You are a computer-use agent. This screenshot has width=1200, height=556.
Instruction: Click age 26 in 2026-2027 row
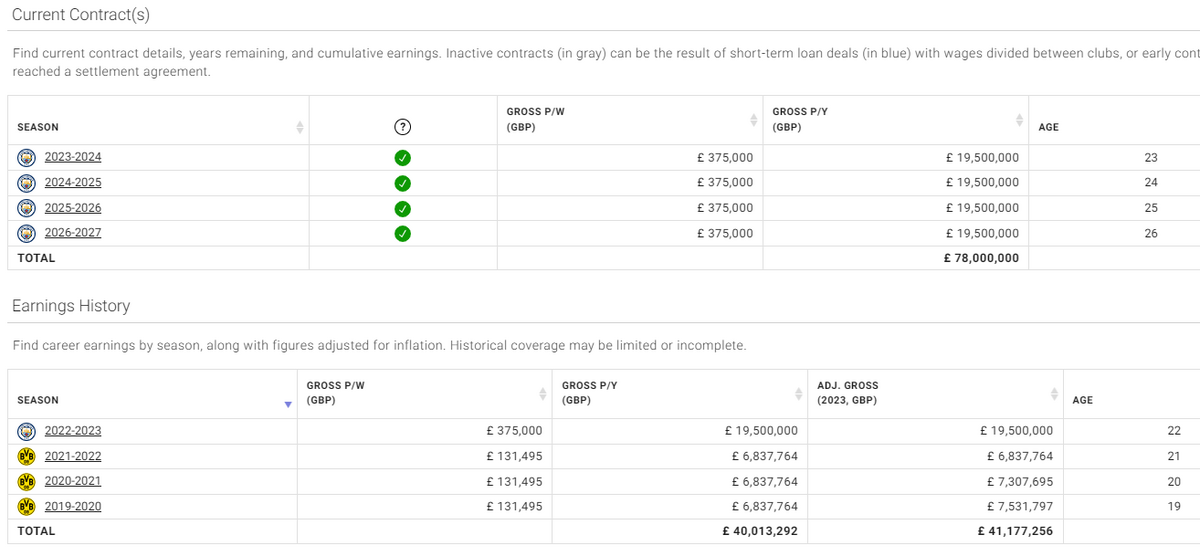(1150, 233)
